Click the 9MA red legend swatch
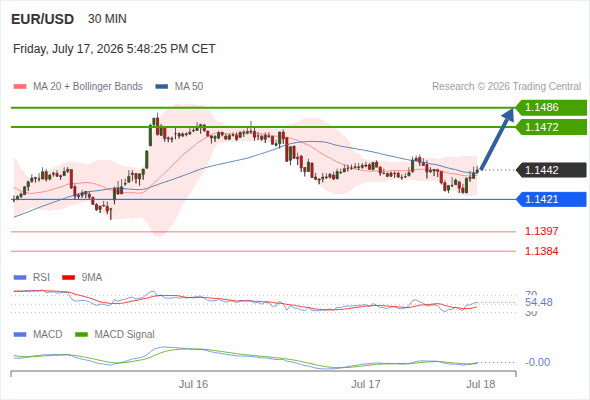 click(x=68, y=278)
